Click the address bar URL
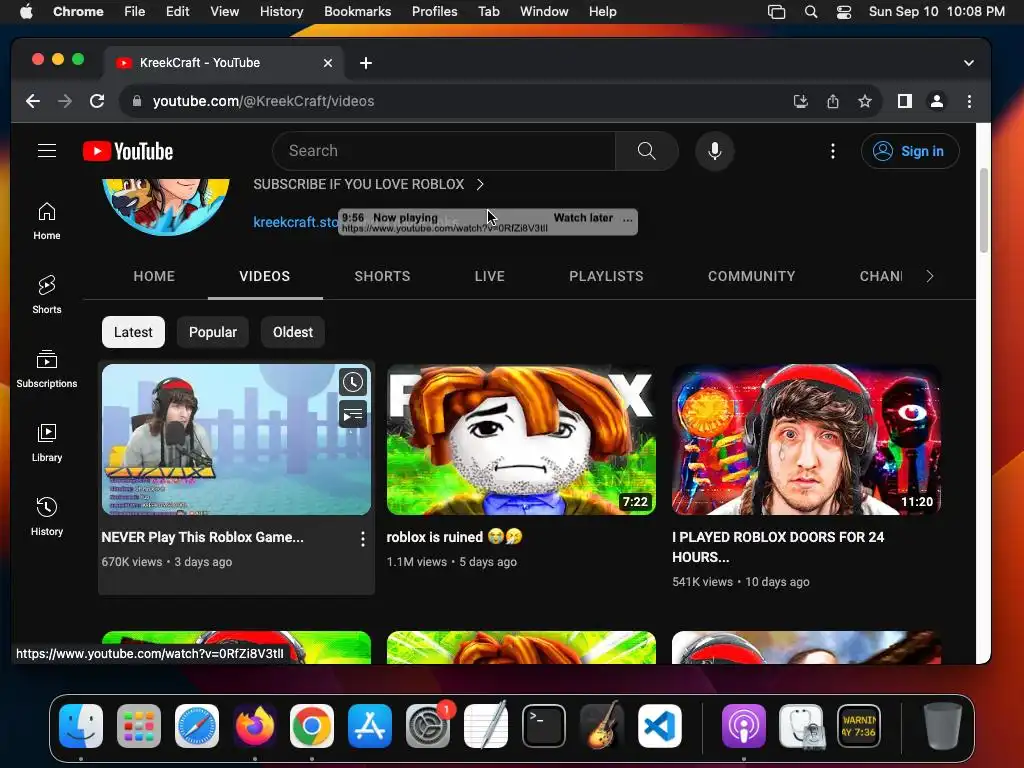The height and width of the screenshot is (768, 1024). (263, 101)
